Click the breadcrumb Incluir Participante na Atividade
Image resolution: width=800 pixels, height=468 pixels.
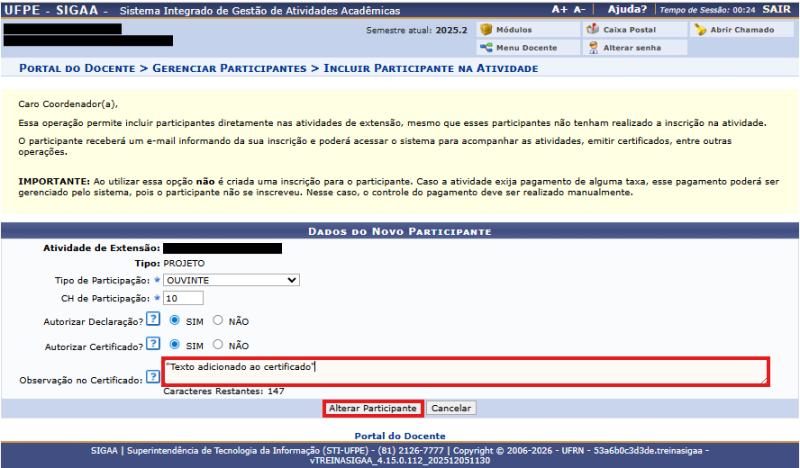431,68
